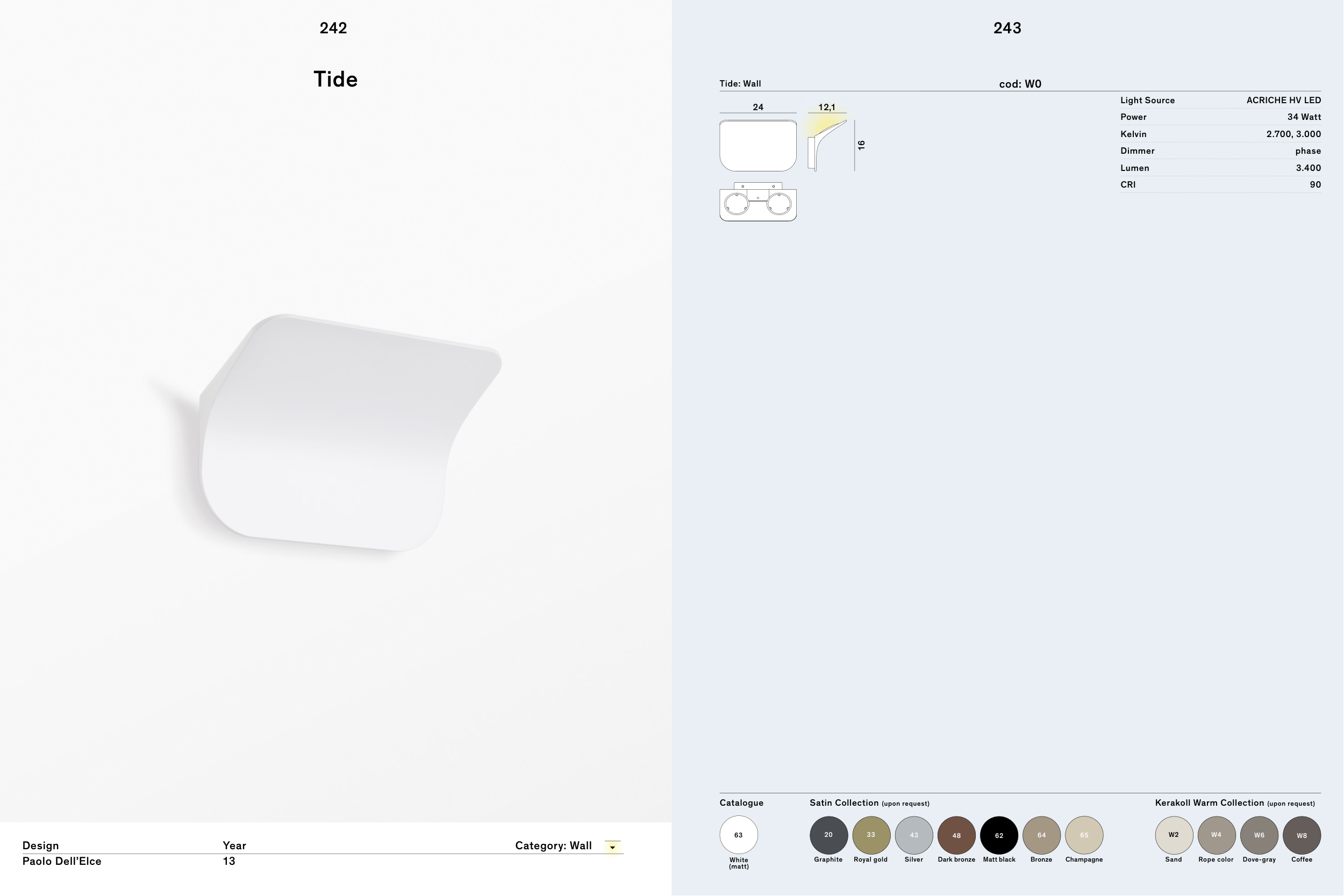This screenshot has height=896, width=1344.
Task: Choose the Champagne 65 swatch
Action: pyautogui.click(x=1084, y=835)
